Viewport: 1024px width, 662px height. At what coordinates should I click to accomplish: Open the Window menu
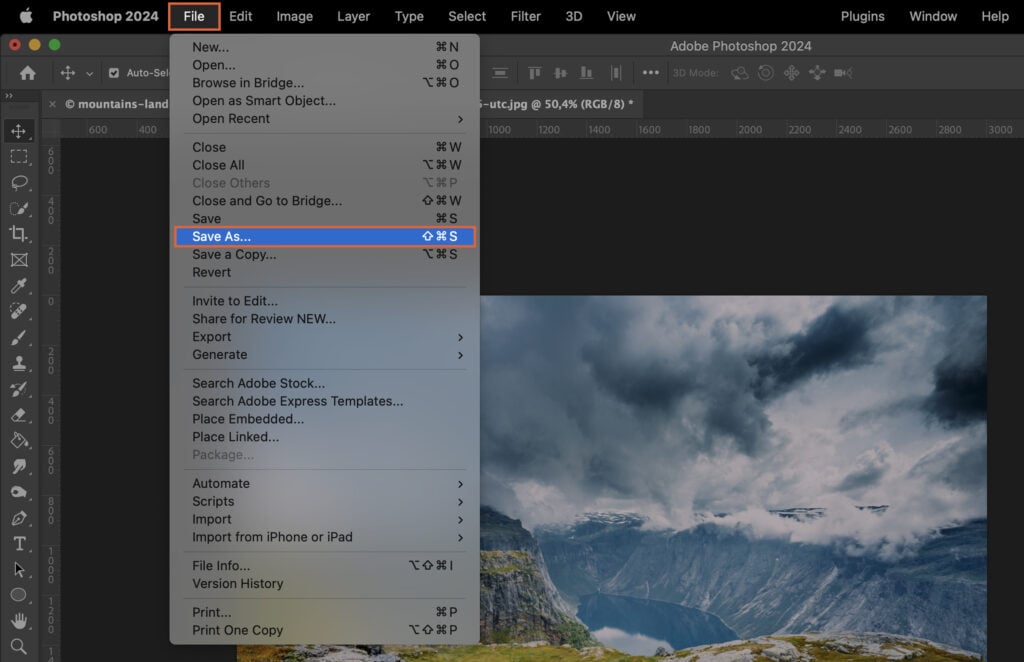pos(933,16)
